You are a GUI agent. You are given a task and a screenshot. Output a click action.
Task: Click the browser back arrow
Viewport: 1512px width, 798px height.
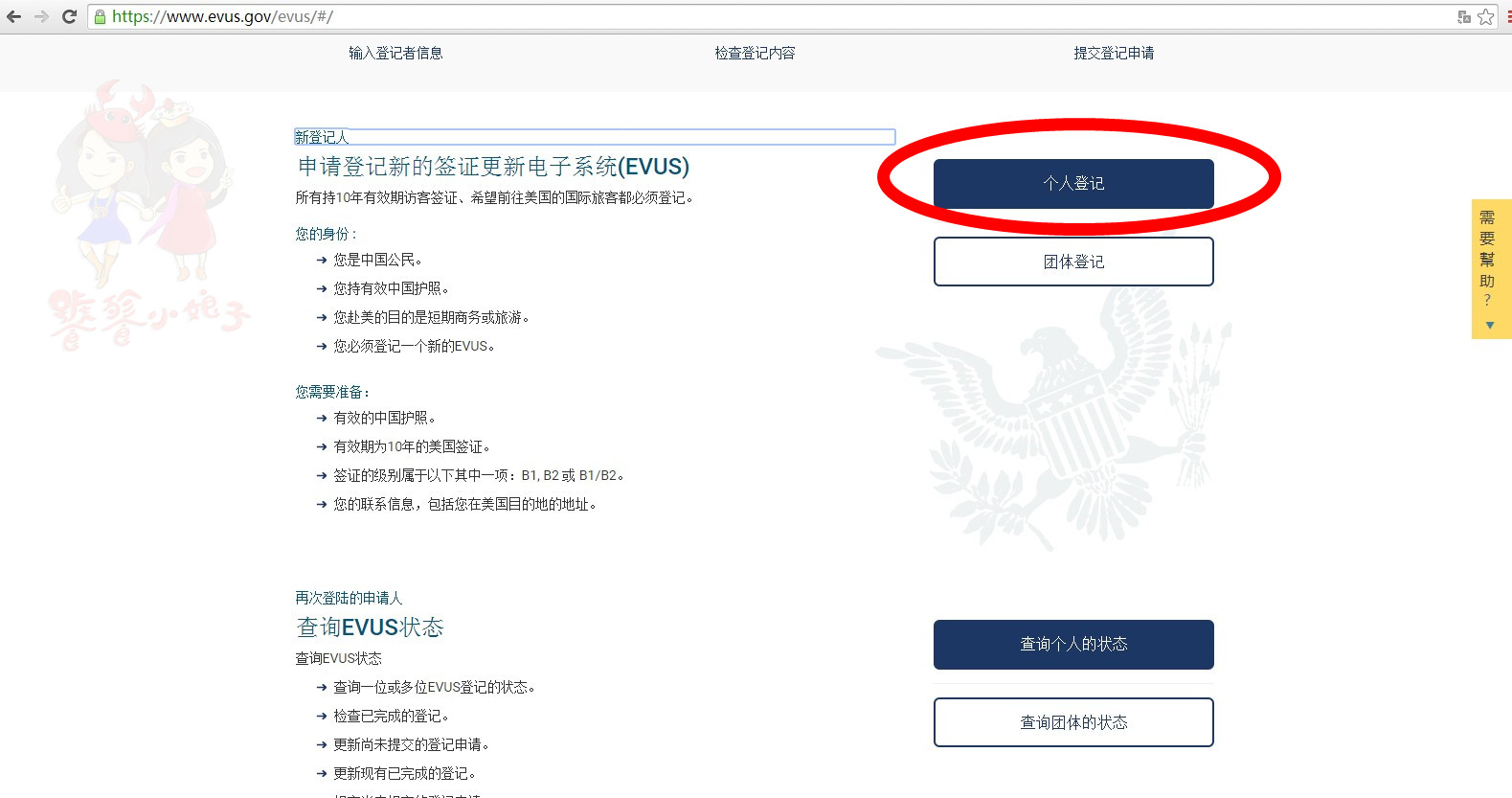[13, 16]
